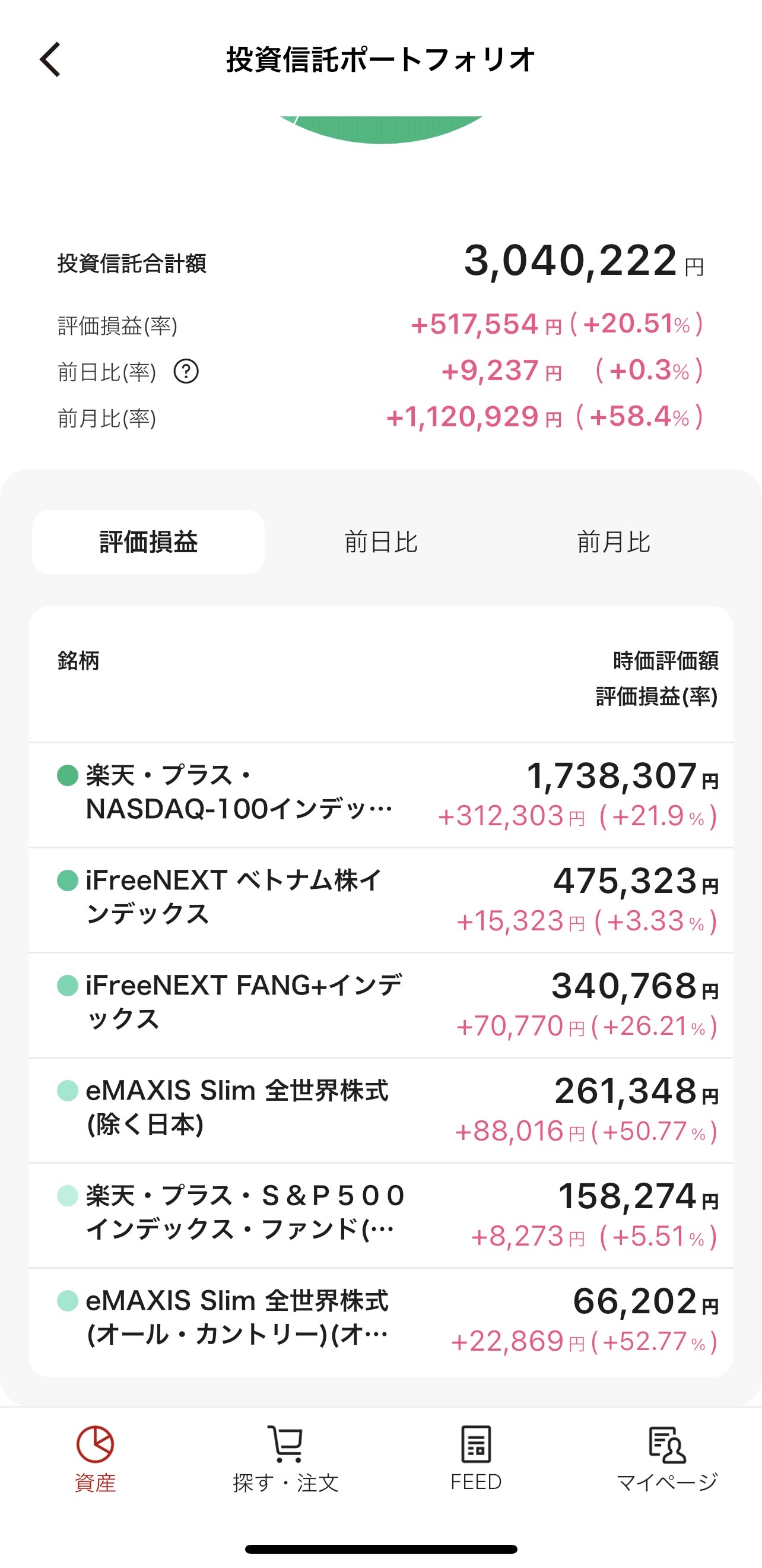Tap the back arrow icon
762x1568 pixels.
coord(50,59)
